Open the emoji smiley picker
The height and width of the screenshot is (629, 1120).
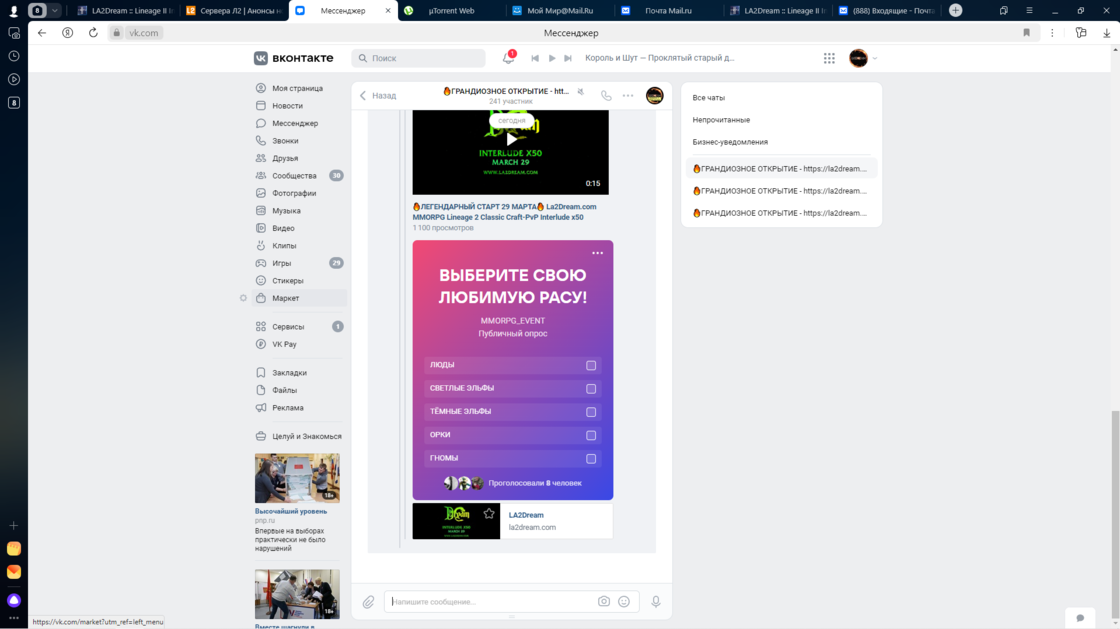624,602
